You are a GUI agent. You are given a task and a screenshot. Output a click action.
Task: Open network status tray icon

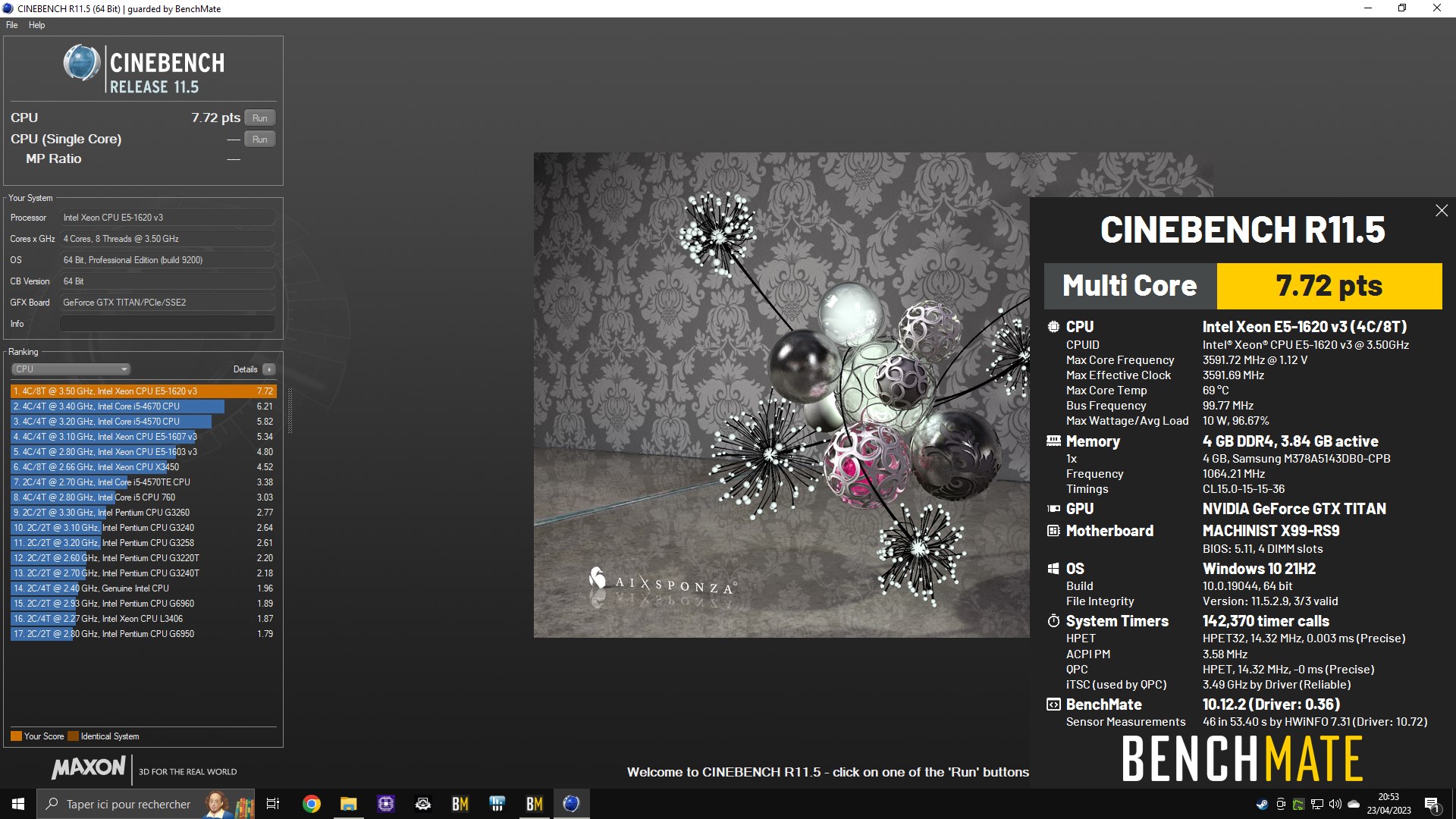pyautogui.click(x=1317, y=804)
